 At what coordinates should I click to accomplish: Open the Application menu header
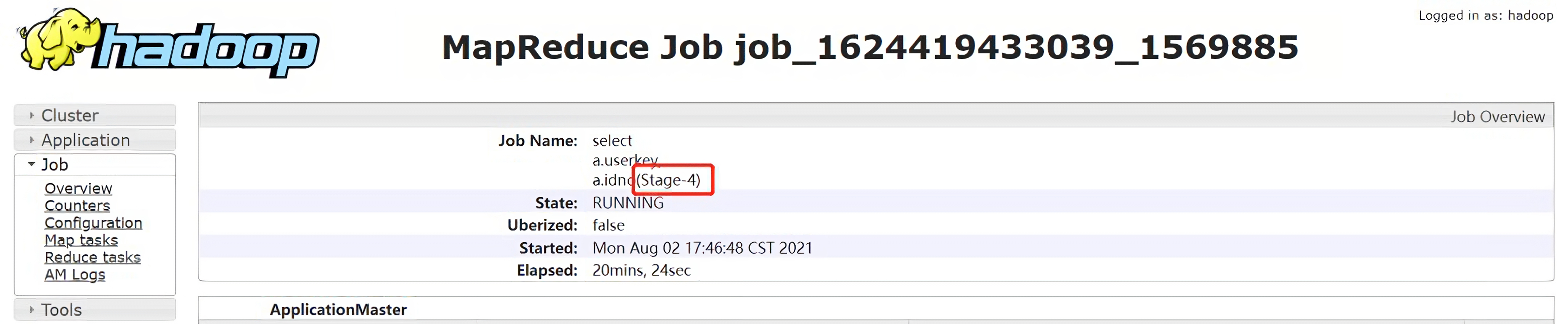coord(95,140)
